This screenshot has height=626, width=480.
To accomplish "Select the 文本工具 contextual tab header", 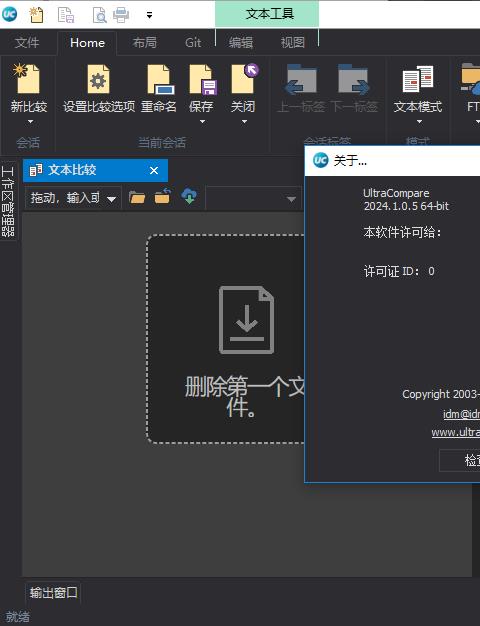I will [x=267, y=14].
